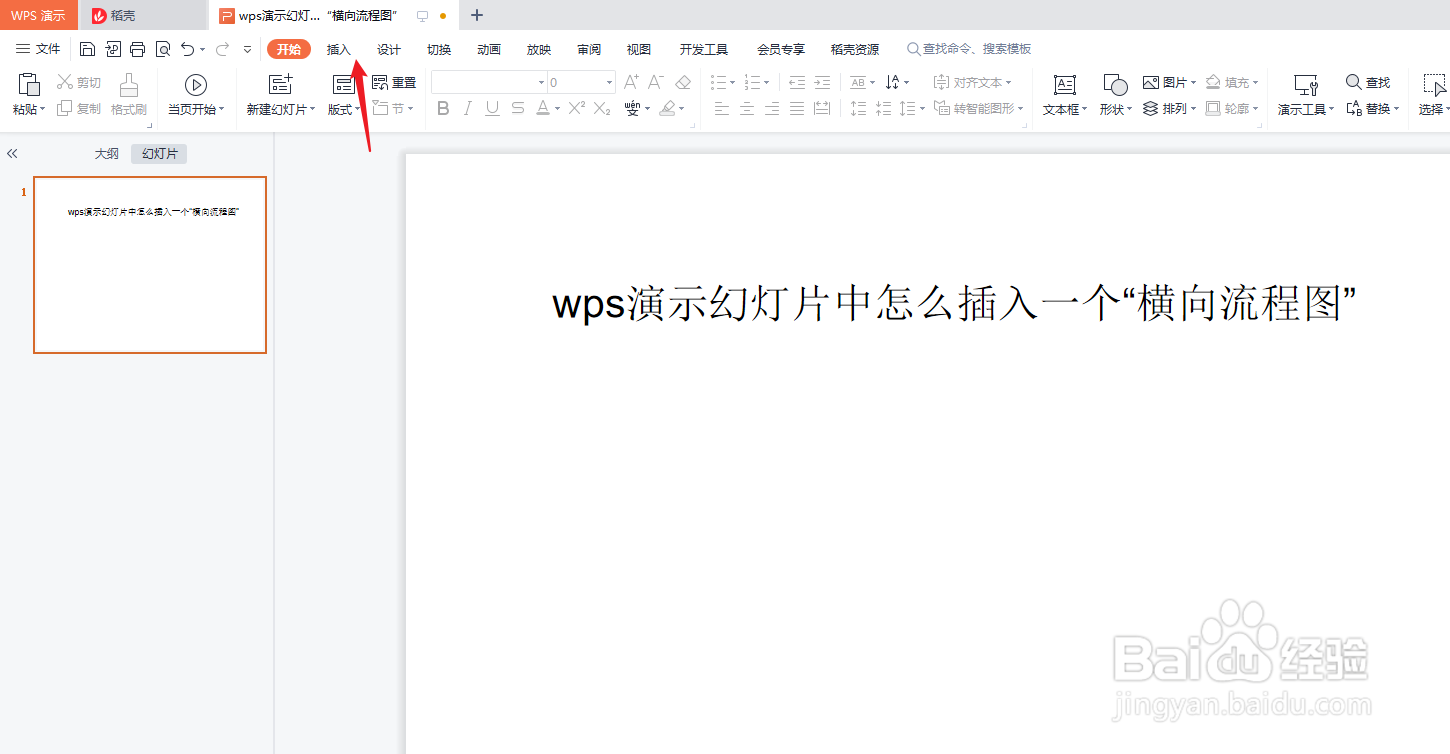Click the increase indent icon
The height and width of the screenshot is (754, 1450).
tap(822, 82)
